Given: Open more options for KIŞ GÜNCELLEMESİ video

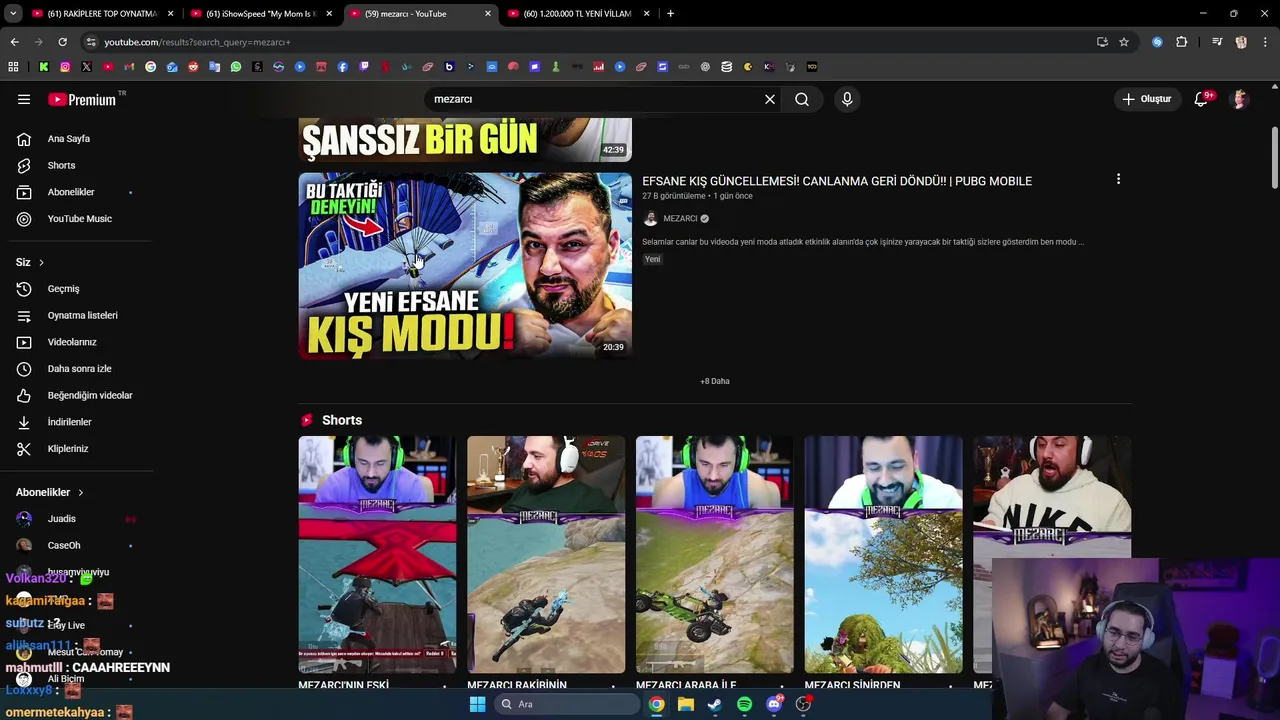Looking at the screenshot, I should (1118, 179).
